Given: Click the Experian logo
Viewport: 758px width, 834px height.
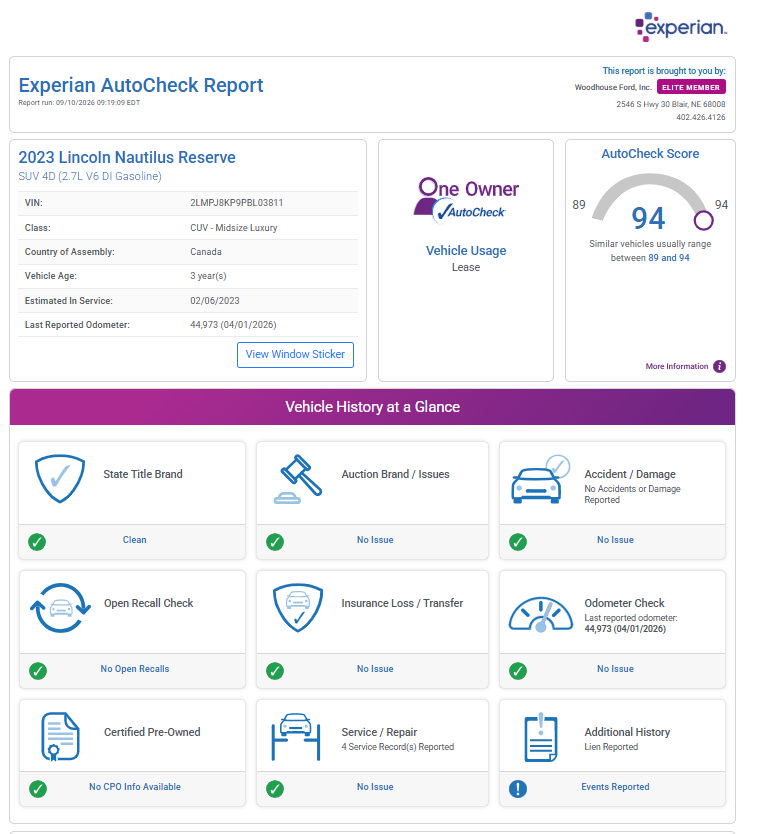Looking at the screenshot, I should [x=681, y=27].
